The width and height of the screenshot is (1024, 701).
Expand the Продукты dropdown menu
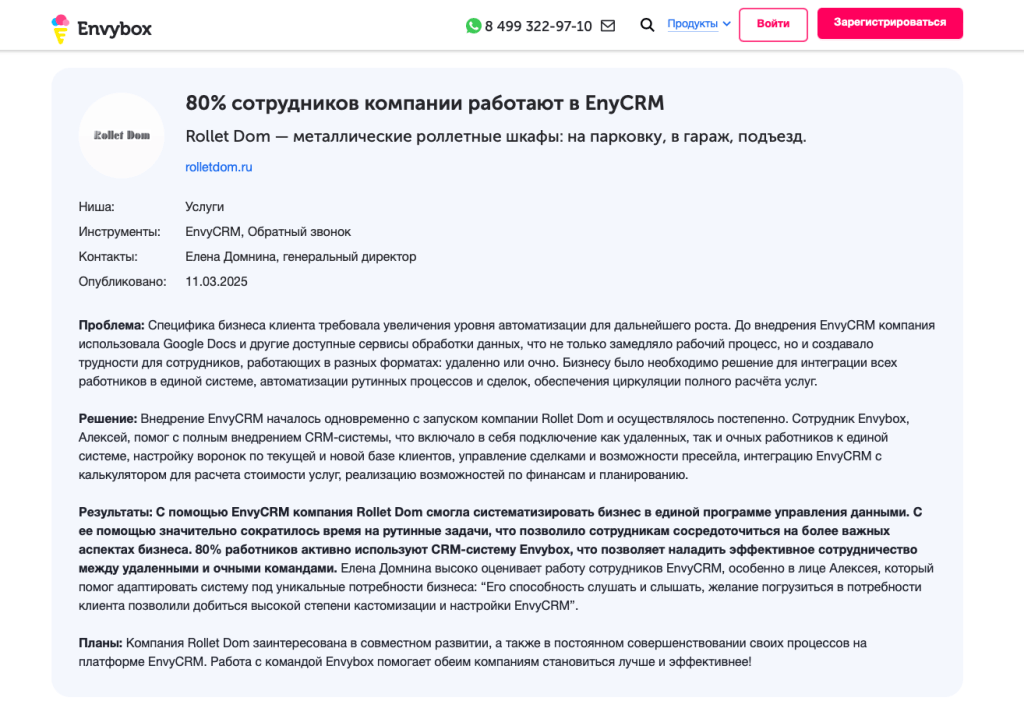coord(699,24)
